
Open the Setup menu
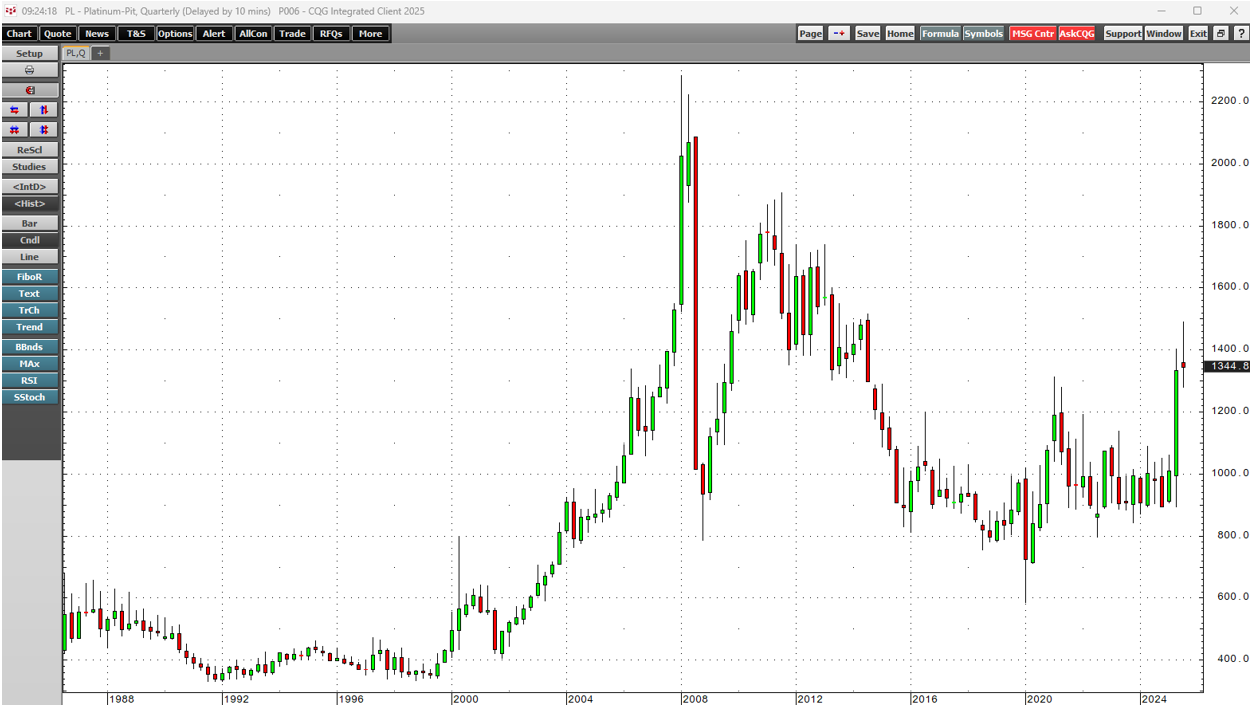coord(29,54)
